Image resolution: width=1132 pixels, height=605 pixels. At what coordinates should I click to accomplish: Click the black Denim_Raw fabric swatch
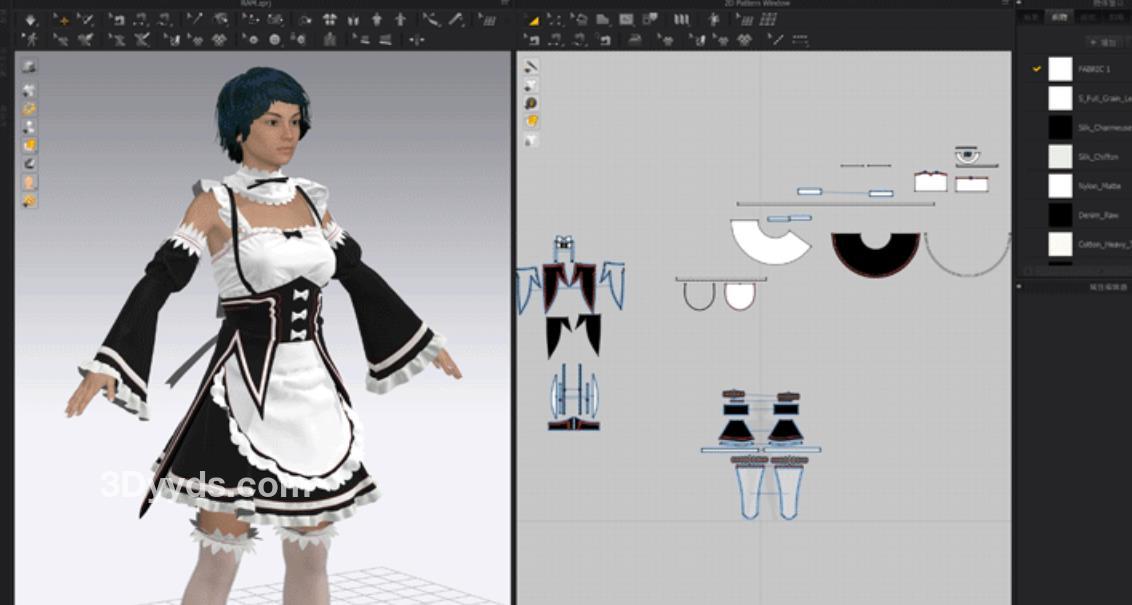1060,214
